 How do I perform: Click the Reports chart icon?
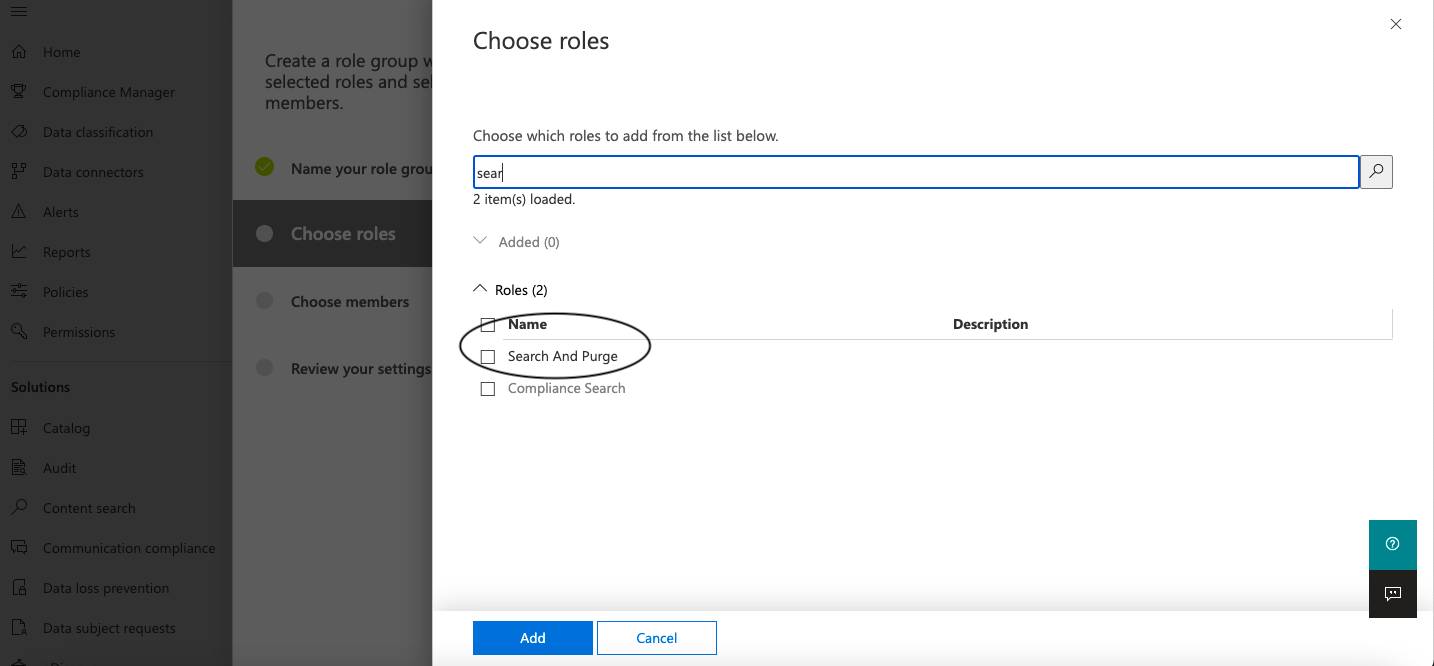pyautogui.click(x=19, y=252)
